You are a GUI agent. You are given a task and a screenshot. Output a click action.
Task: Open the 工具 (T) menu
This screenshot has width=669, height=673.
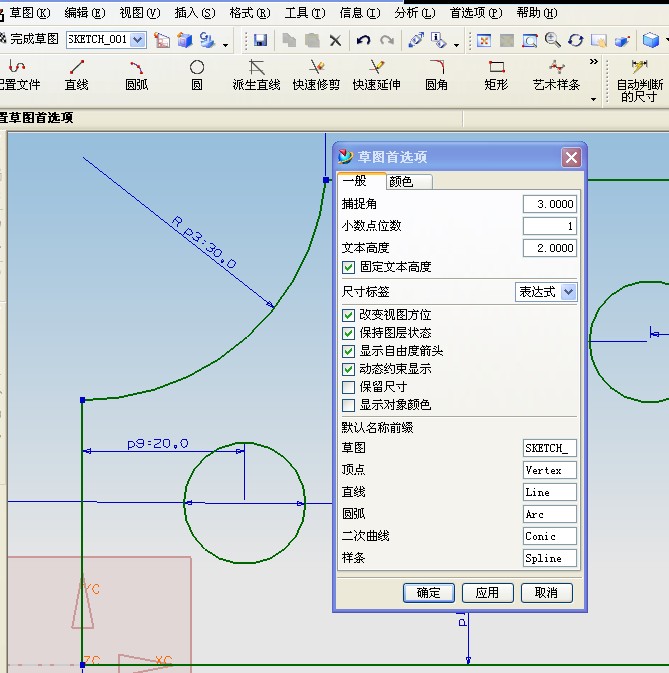pos(305,13)
